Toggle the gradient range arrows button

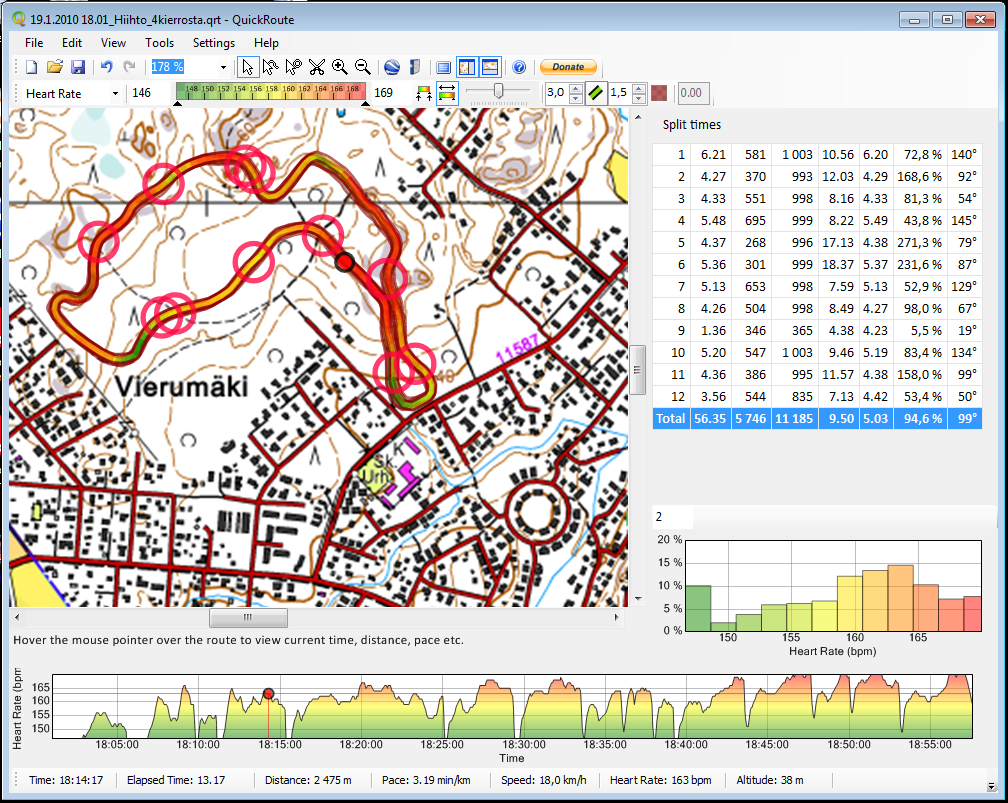pyautogui.click(x=447, y=93)
